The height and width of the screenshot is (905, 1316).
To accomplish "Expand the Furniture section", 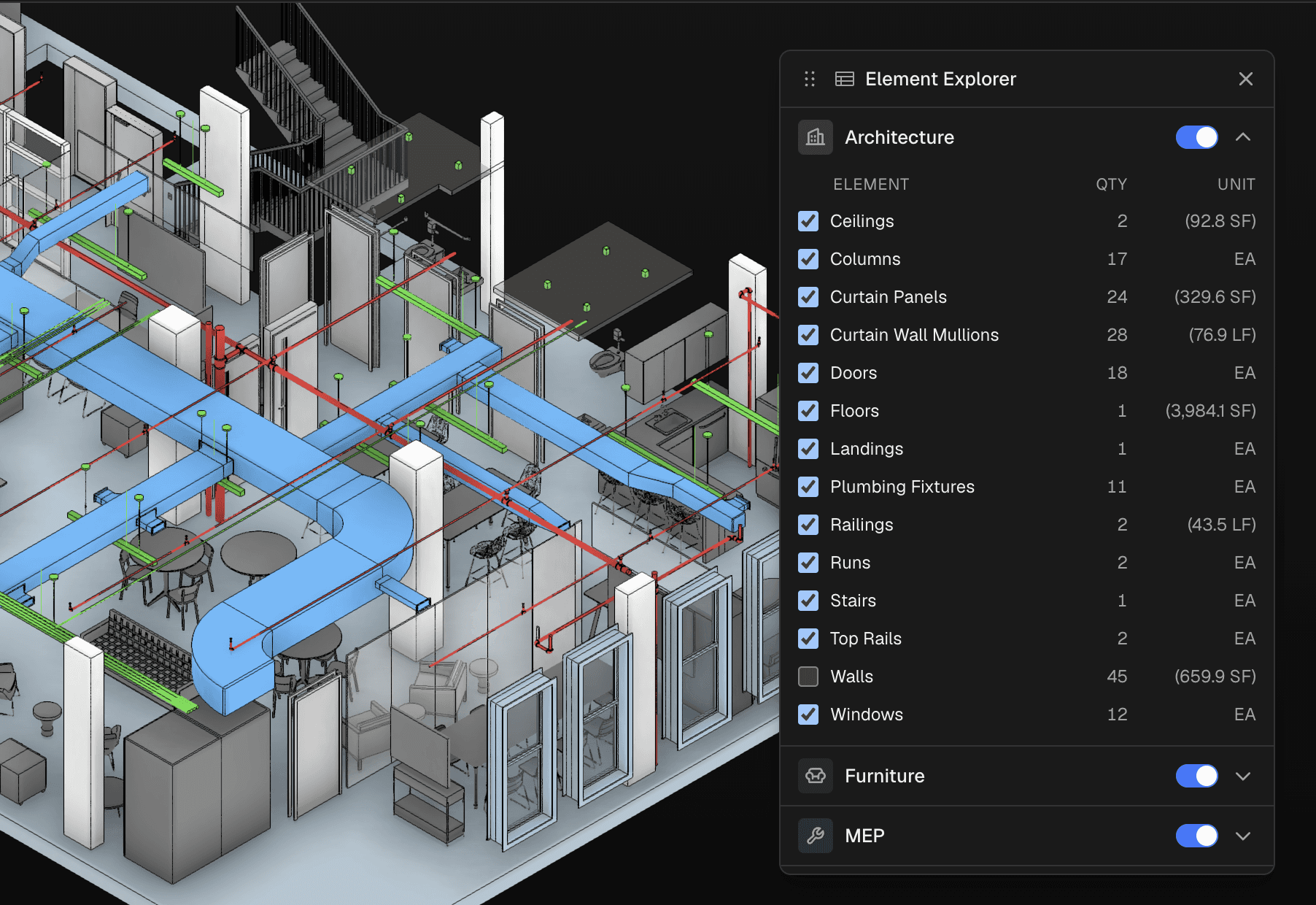I will pos(1243,776).
